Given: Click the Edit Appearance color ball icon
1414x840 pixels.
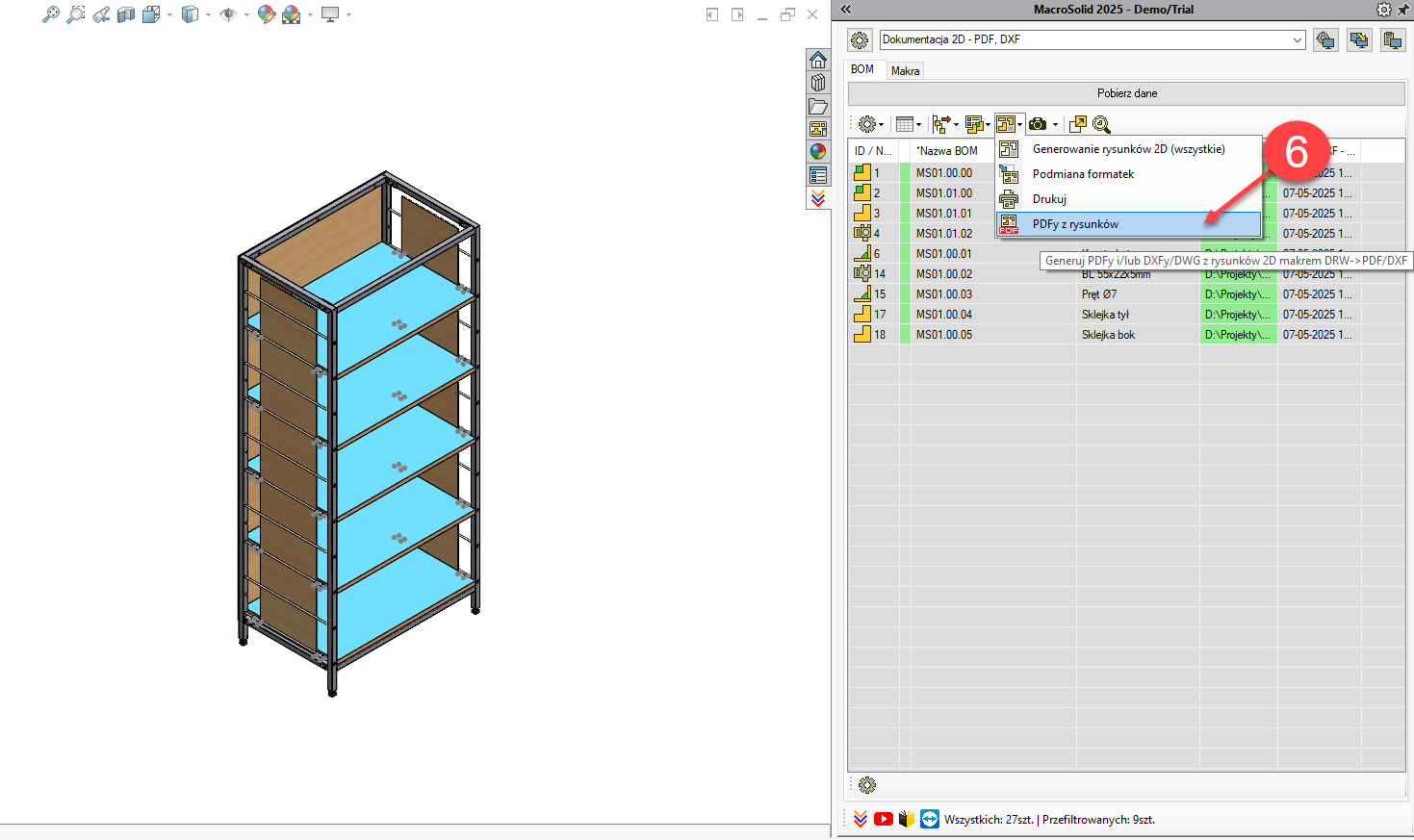Looking at the screenshot, I should click(x=267, y=14).
